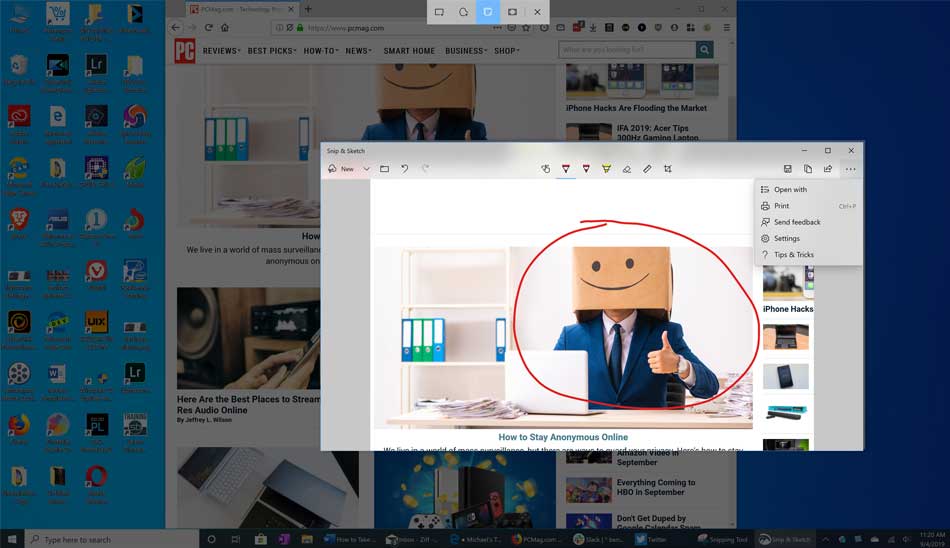950x548 pixels.
Task: Click the PCMag search magnifier button
Action: (x=705, y=50)
